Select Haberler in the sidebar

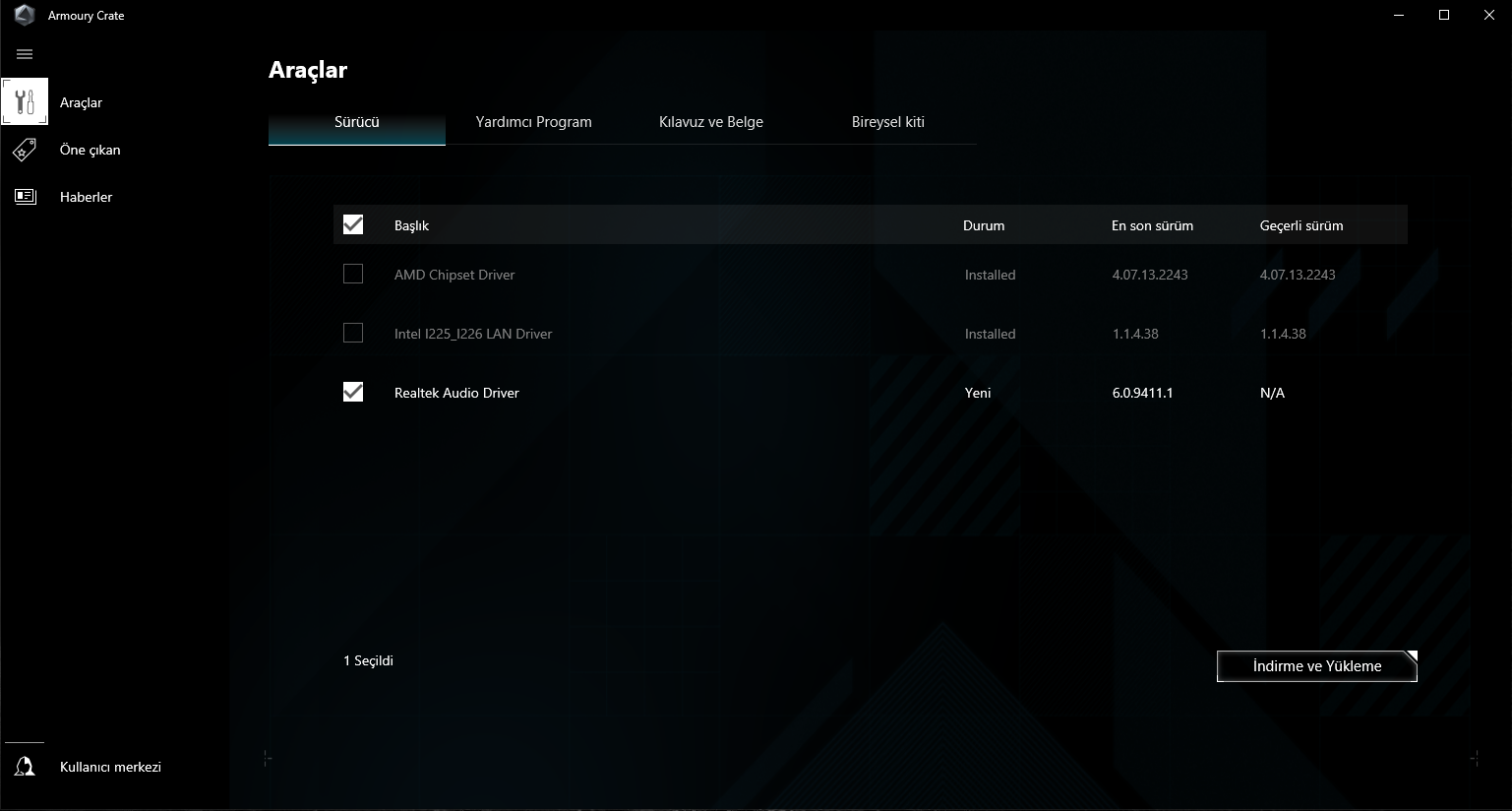[x=87, y=197]
